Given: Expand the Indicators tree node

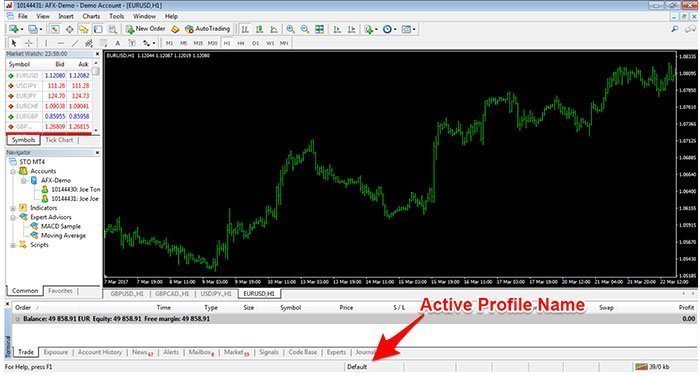Looking at the screenshot, I should [13, 208].
